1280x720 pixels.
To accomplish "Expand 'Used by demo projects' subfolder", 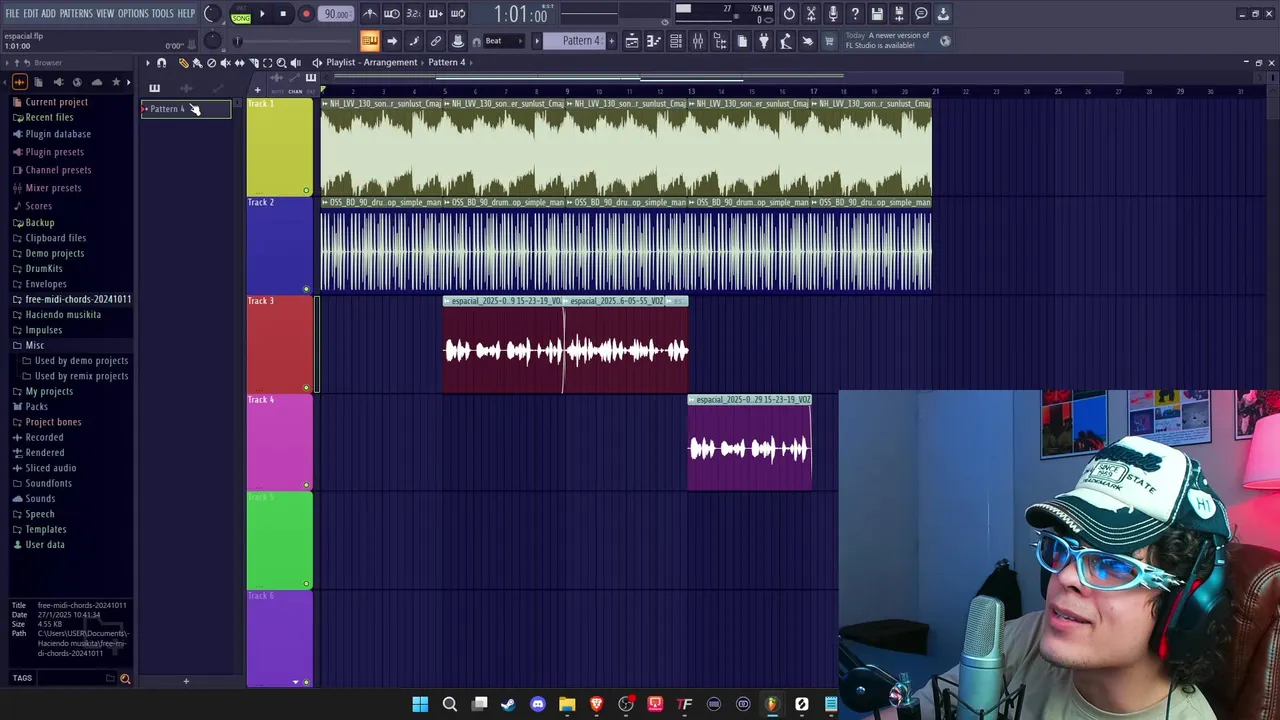I will 81,361.
